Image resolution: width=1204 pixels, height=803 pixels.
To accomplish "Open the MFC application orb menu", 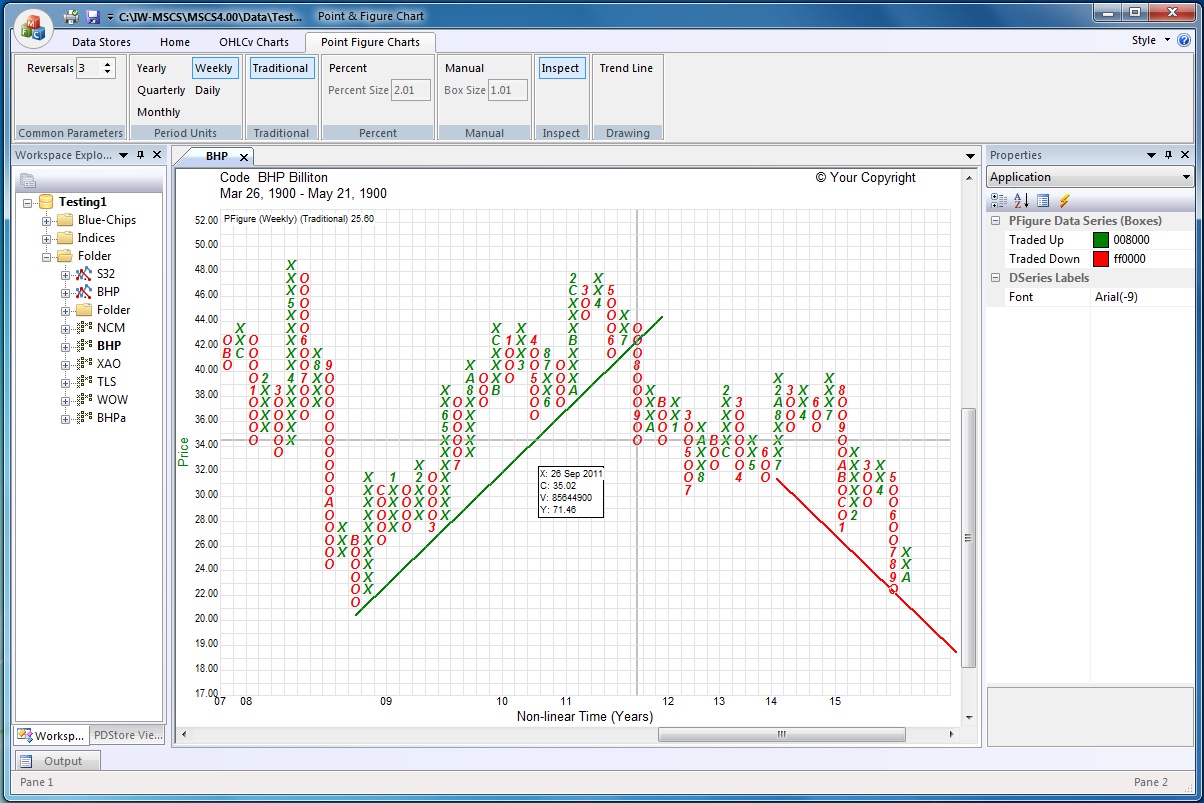I will coord(33,26).
